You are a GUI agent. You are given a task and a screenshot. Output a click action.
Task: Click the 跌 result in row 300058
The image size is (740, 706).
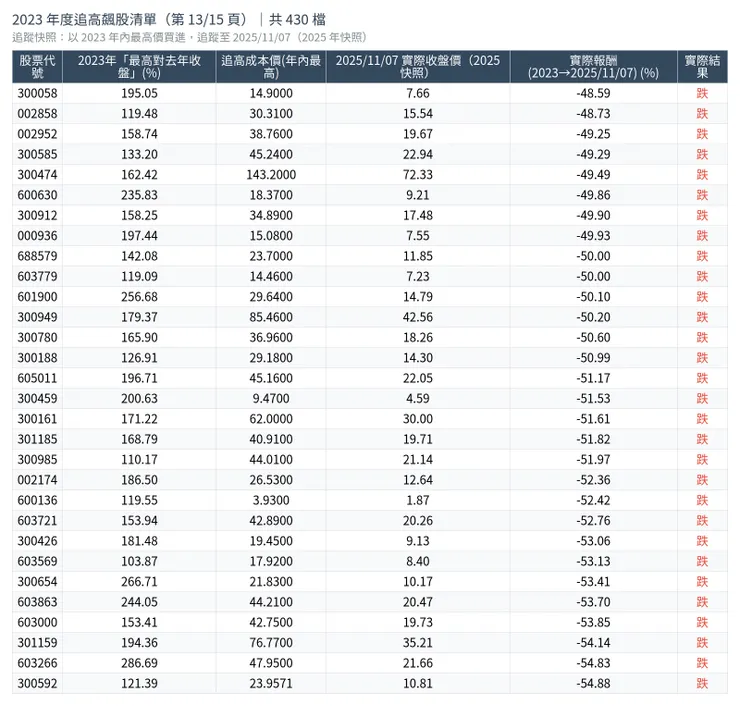702,93
